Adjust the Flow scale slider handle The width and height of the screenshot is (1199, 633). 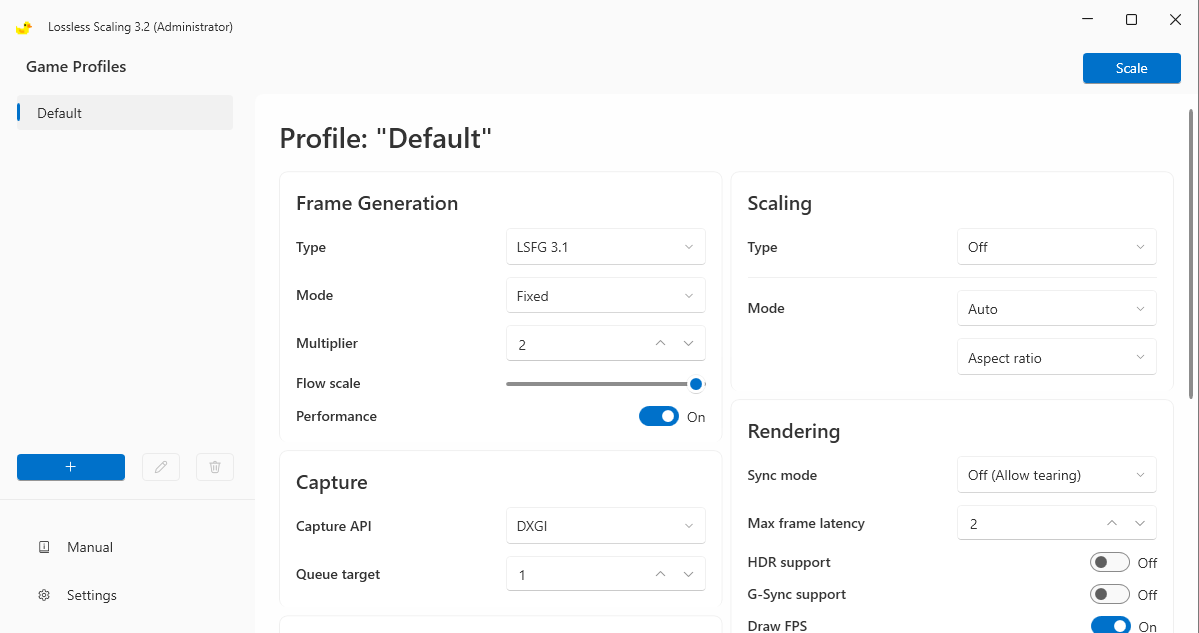(x=696, y=384)
